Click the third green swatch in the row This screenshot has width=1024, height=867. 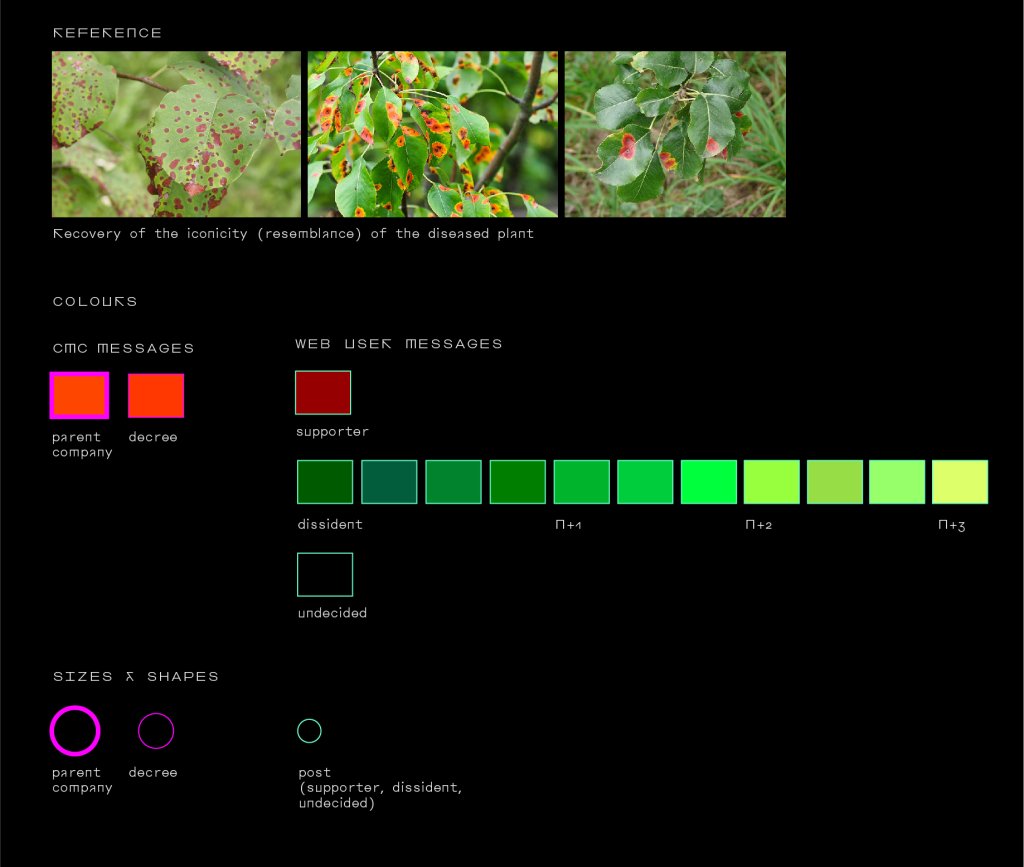coord(453,482)
